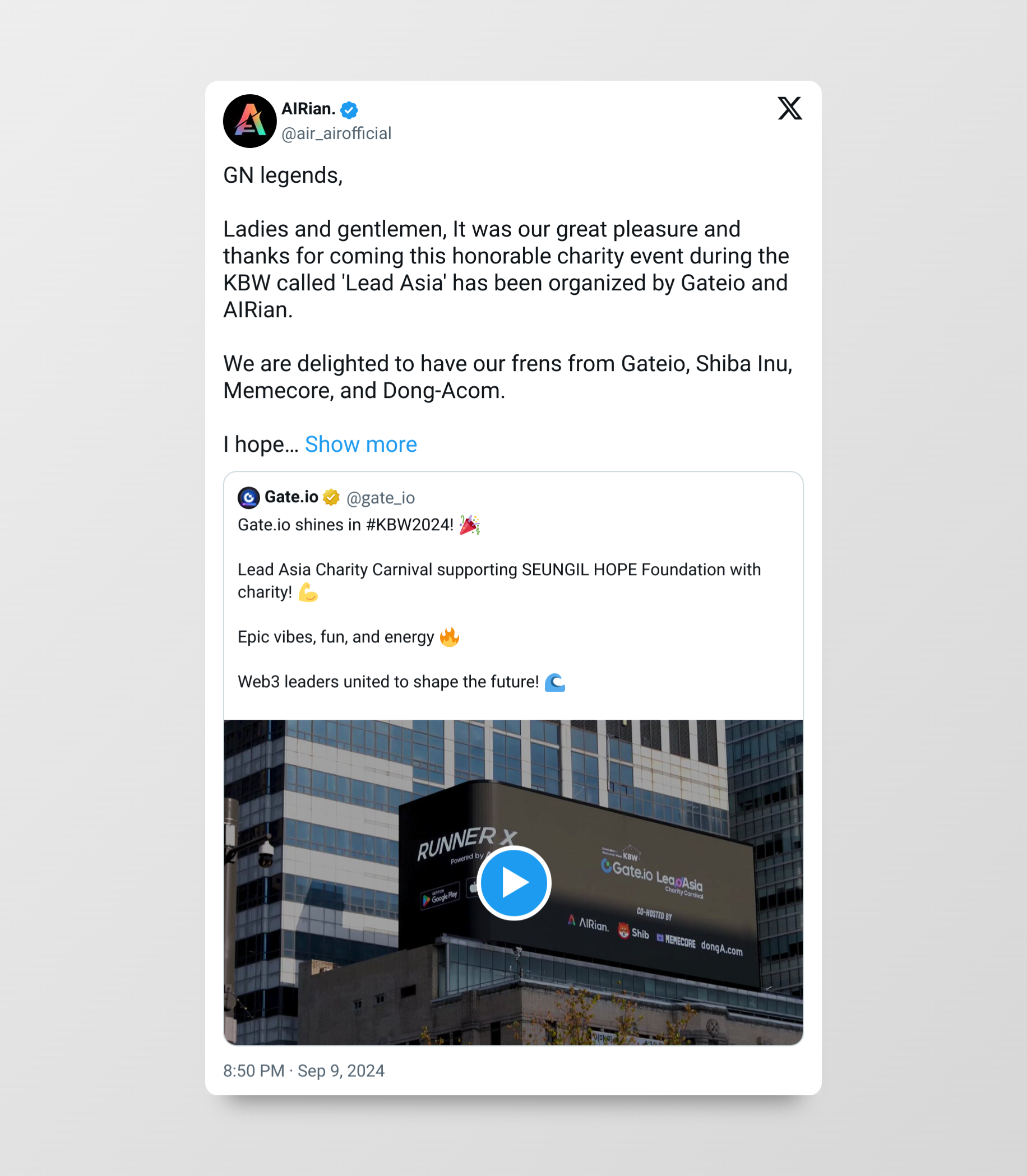The width and height of the screenshot is (1027, 1176).
Task: Click the party popper emoji
Action: click(469, 525)
